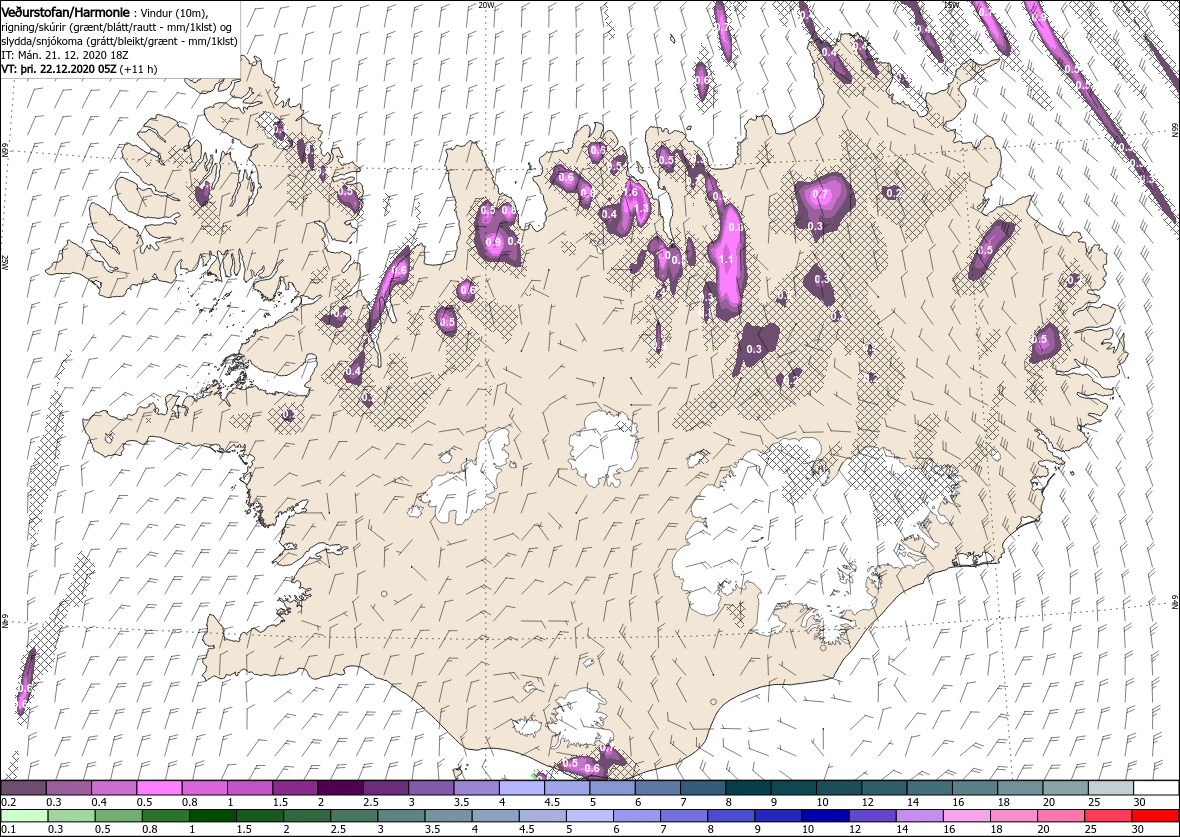Viewport: 1180px width, 837px height.
Task: Select the 7 swatch on the upper scale
Action: point(703,788)
